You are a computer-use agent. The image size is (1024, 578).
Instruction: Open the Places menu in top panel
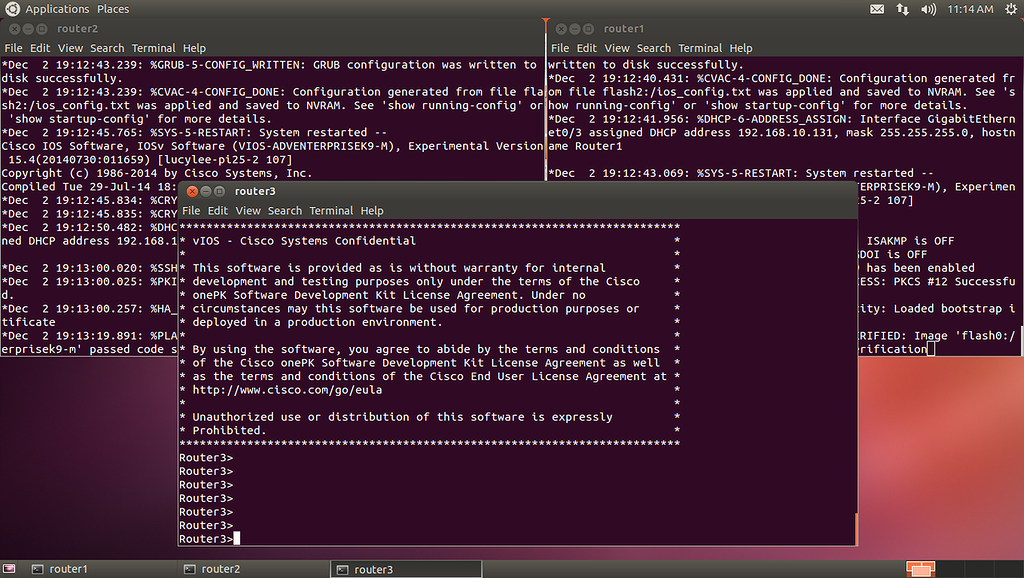(x=113, y=9)
